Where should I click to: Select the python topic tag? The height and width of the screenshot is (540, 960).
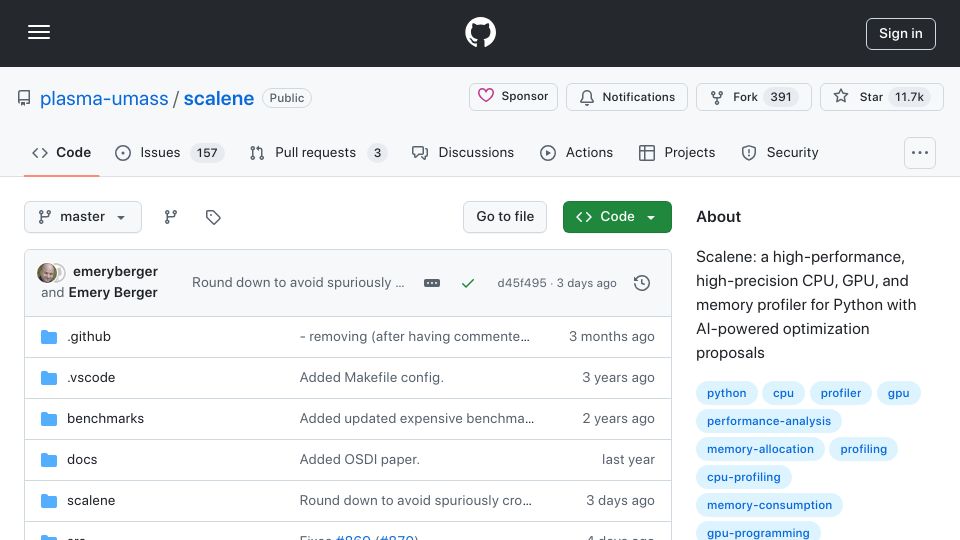point(727,393)
